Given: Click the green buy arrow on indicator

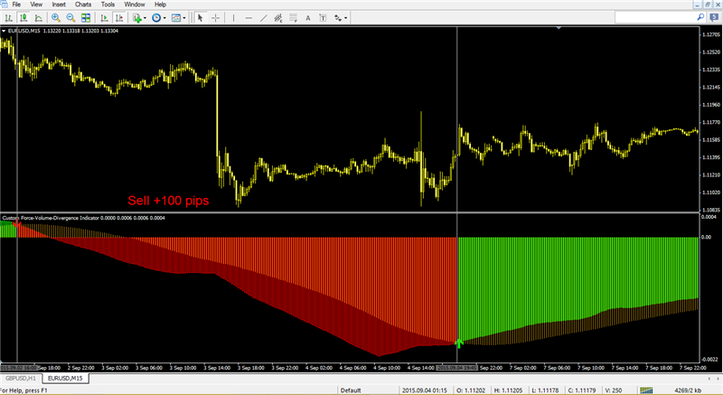Looking at the screenshot, I should pos(459,343).
